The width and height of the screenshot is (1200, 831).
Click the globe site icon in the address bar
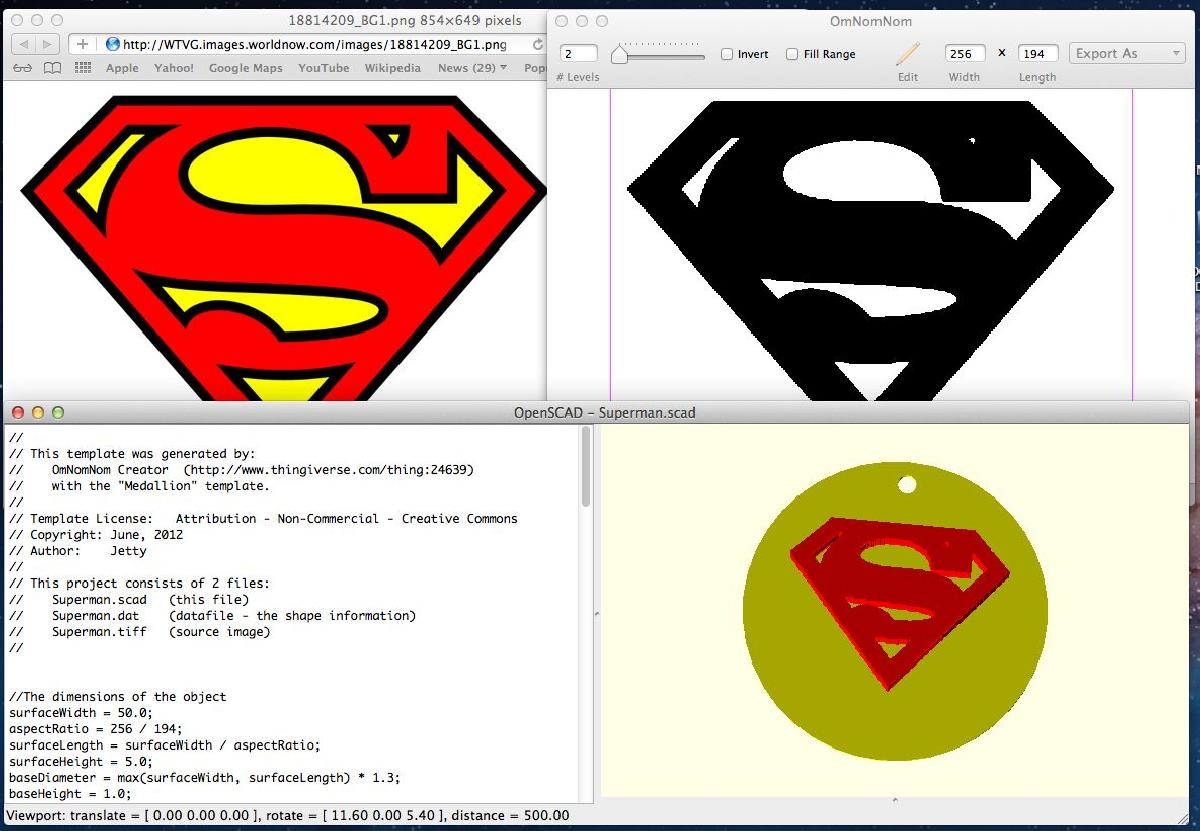[112, 44]
